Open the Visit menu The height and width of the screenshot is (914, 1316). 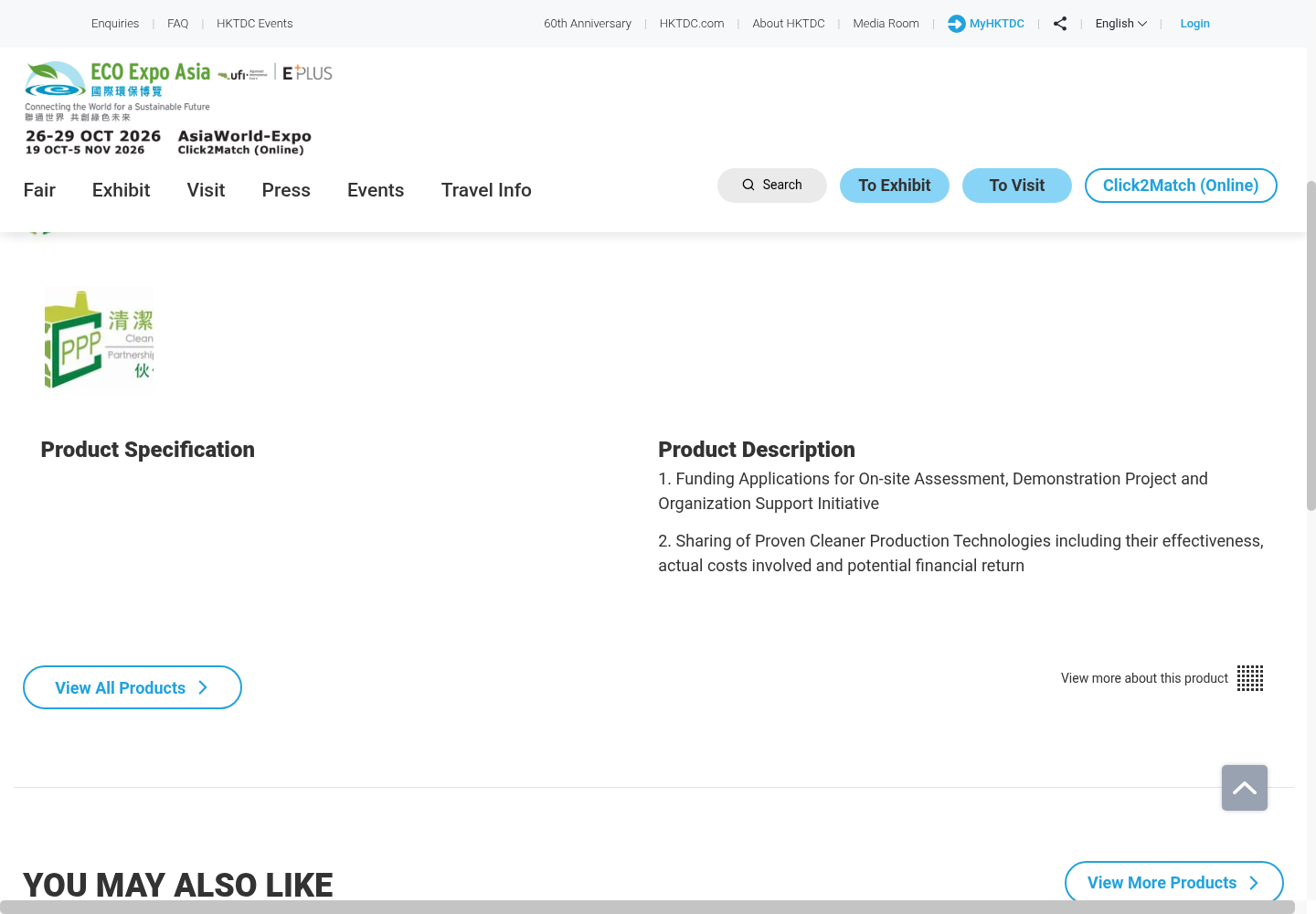point(206,190)
